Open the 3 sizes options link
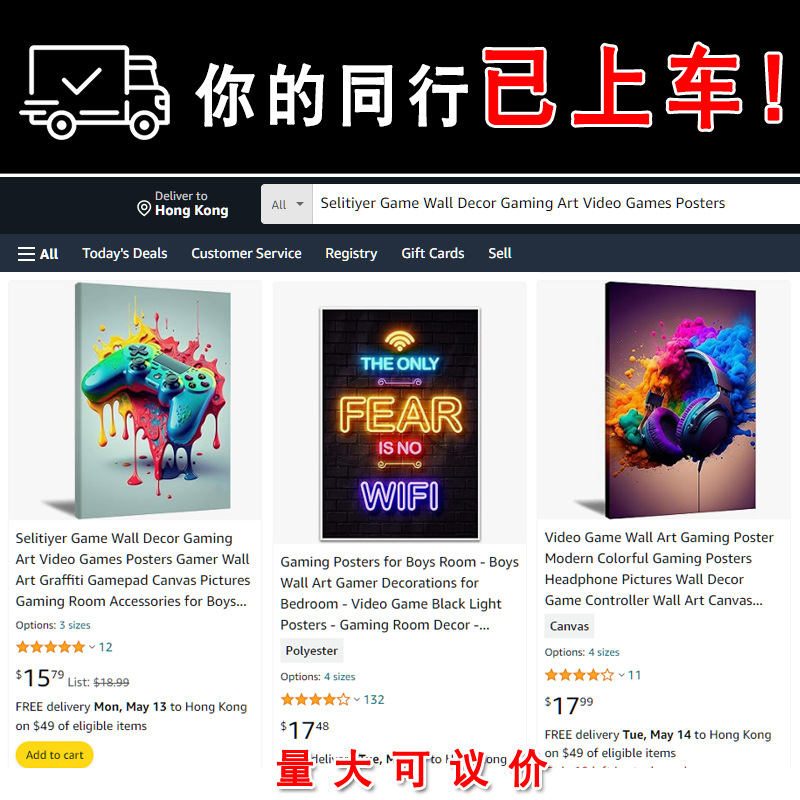800x800 pixels. (x=75, y=626)
